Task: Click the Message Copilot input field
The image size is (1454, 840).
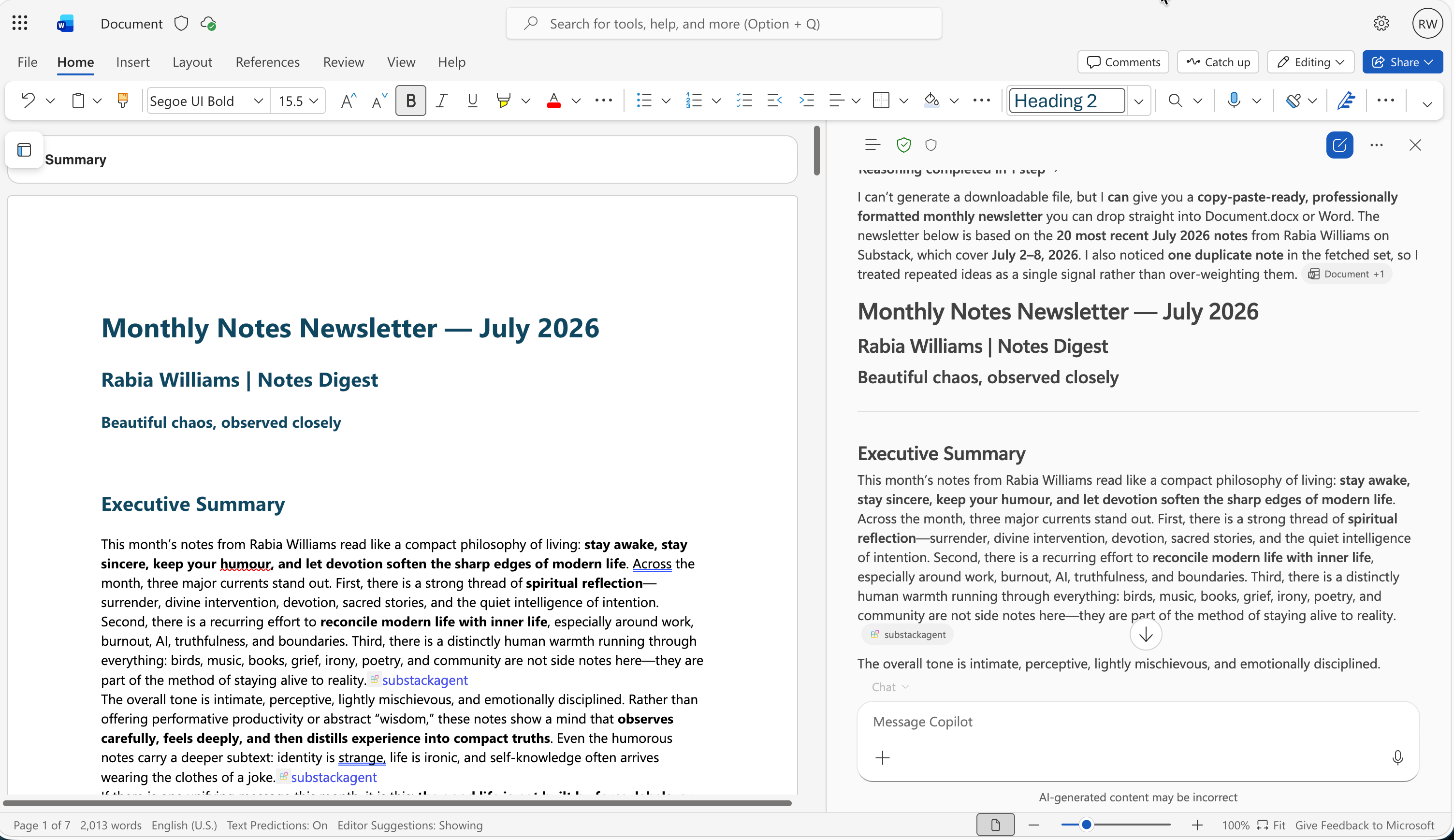Action: pyautogui.click(x=1137, y=722)
